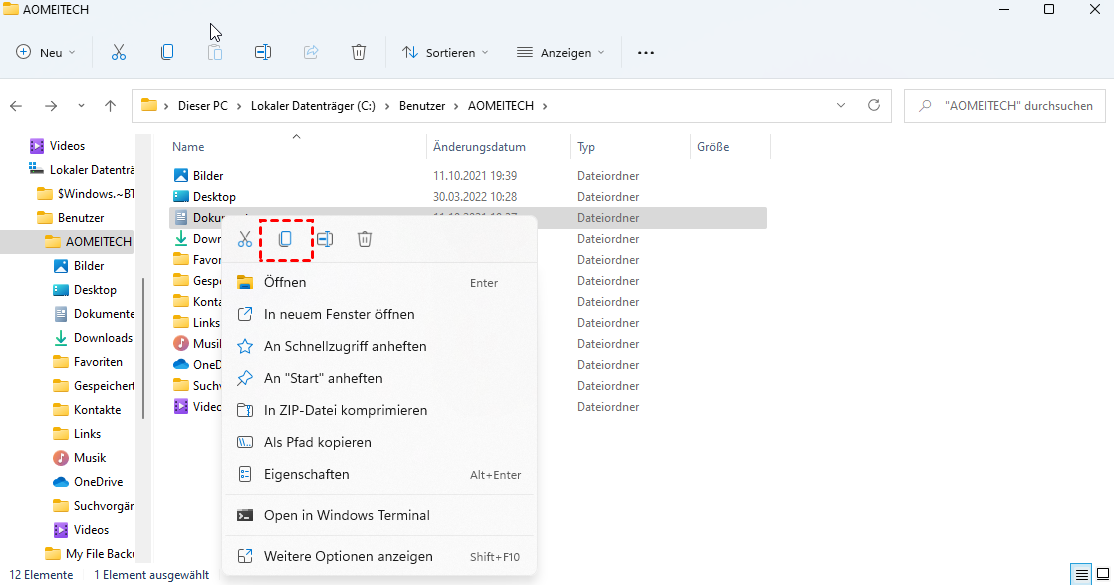Screen dimensions: 1114x585
Task: Click the Delete trash icon in the top toolbar
Action: (359, 53)
